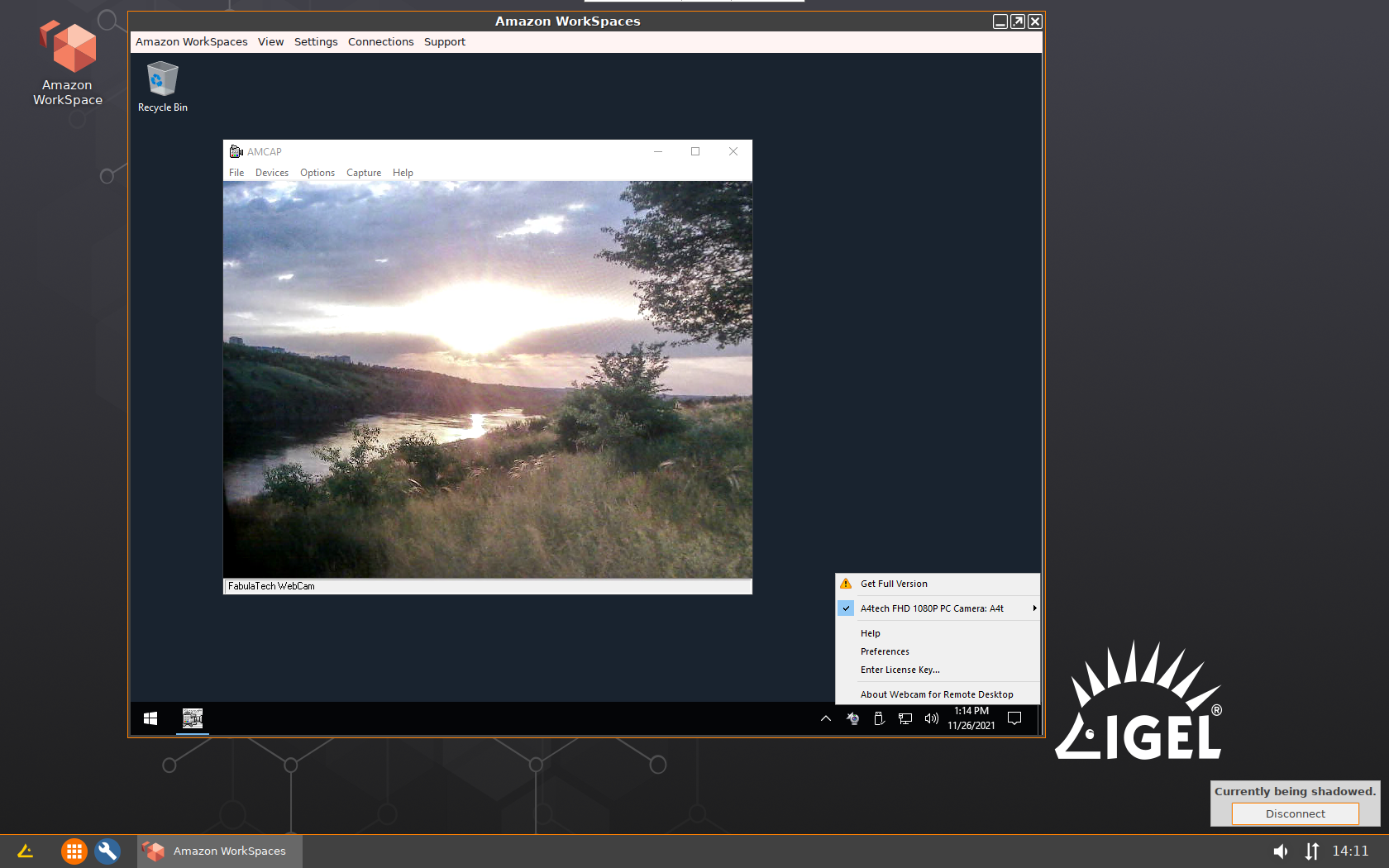Click the Show Desktop strip in Windows taskbar

pos(1039,718)
